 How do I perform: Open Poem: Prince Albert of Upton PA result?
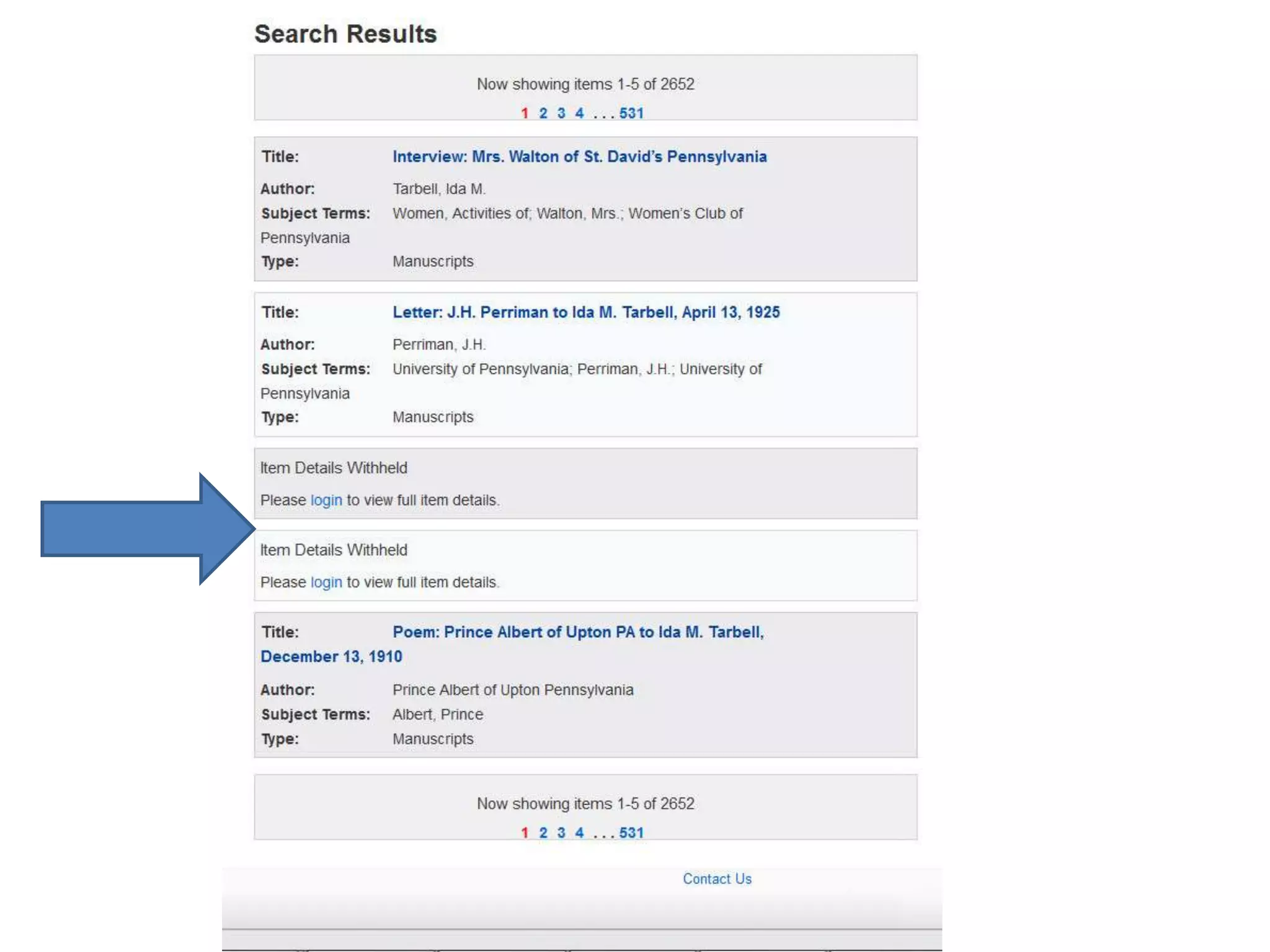click(577, 632)
